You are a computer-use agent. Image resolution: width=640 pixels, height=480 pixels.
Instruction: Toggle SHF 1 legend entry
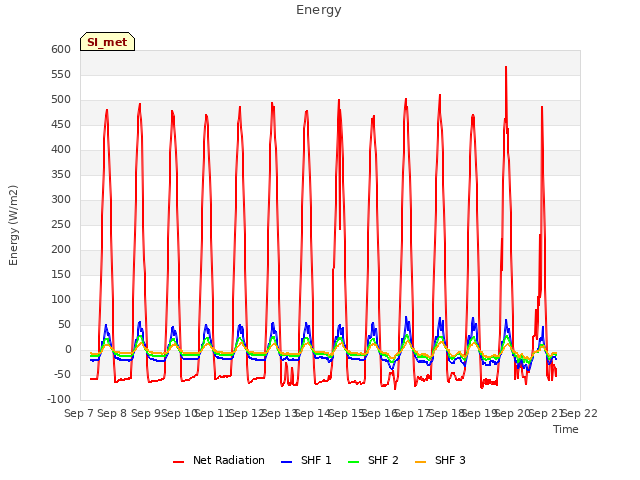coord(307,460)
